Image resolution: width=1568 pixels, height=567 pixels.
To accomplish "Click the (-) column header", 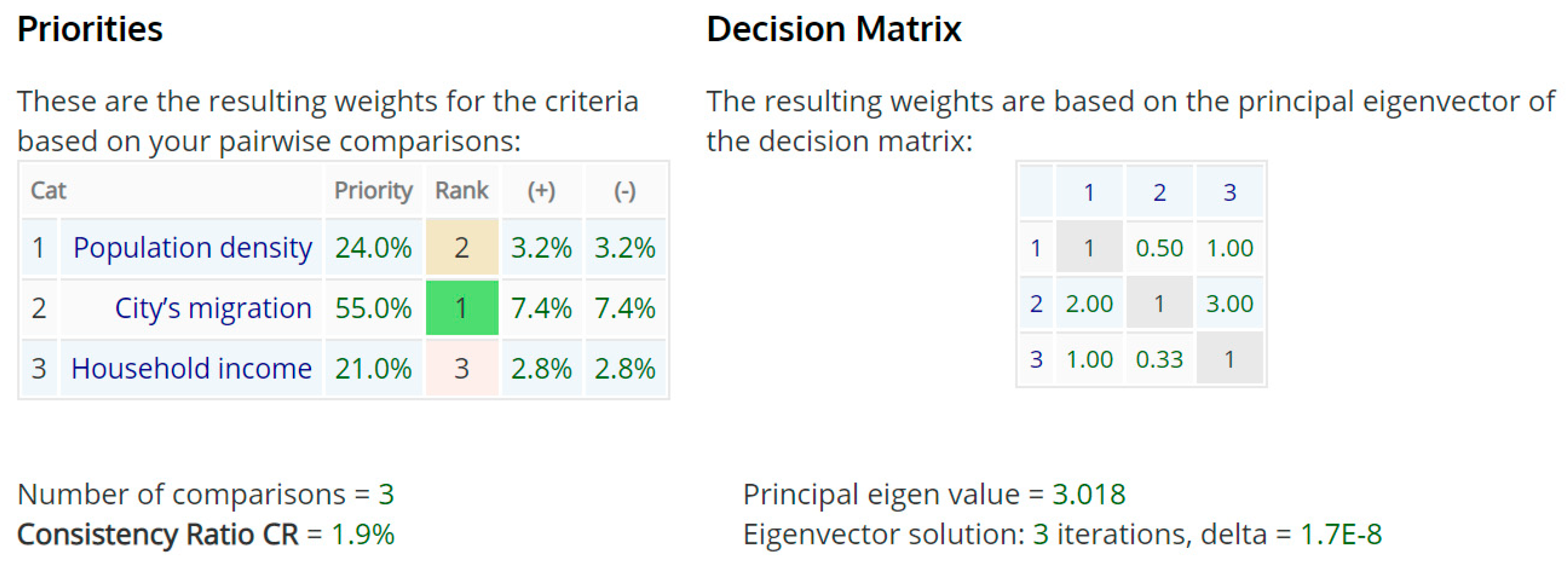I will pyautogui.click(x=625, y=190).
